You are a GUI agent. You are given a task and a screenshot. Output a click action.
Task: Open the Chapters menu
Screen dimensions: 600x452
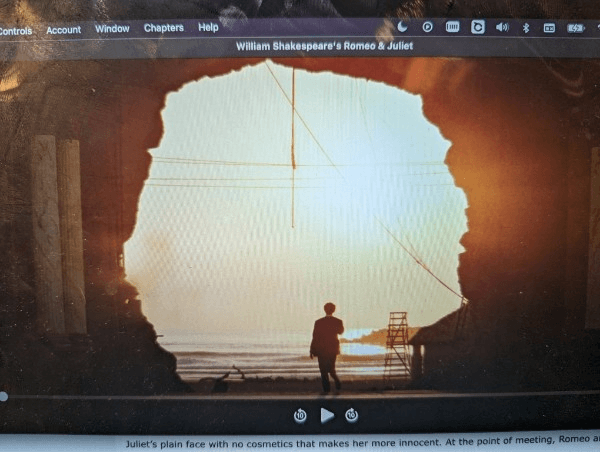[164, 28]
